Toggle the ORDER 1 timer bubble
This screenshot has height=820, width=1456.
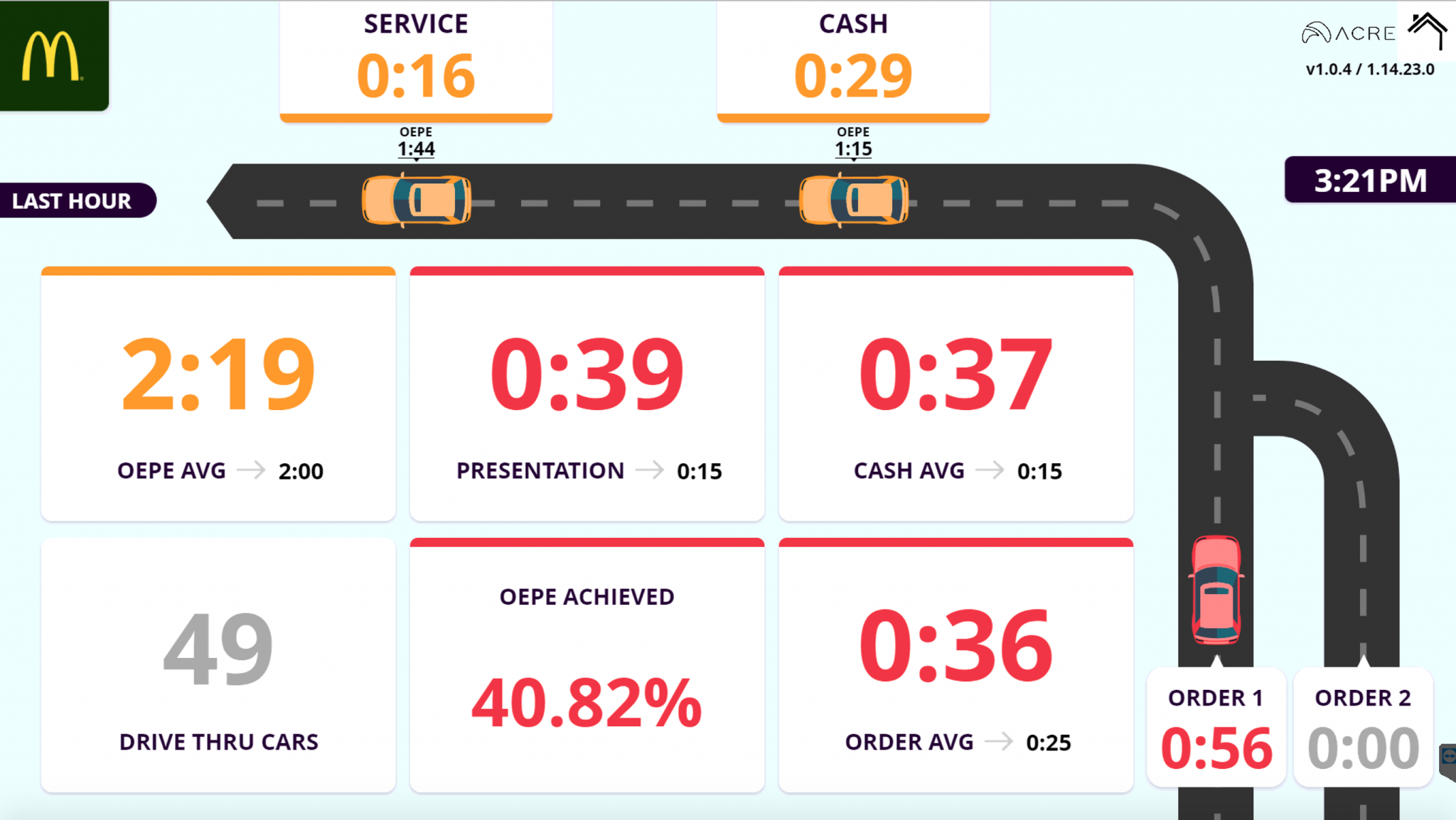(x=1215, y=726)
